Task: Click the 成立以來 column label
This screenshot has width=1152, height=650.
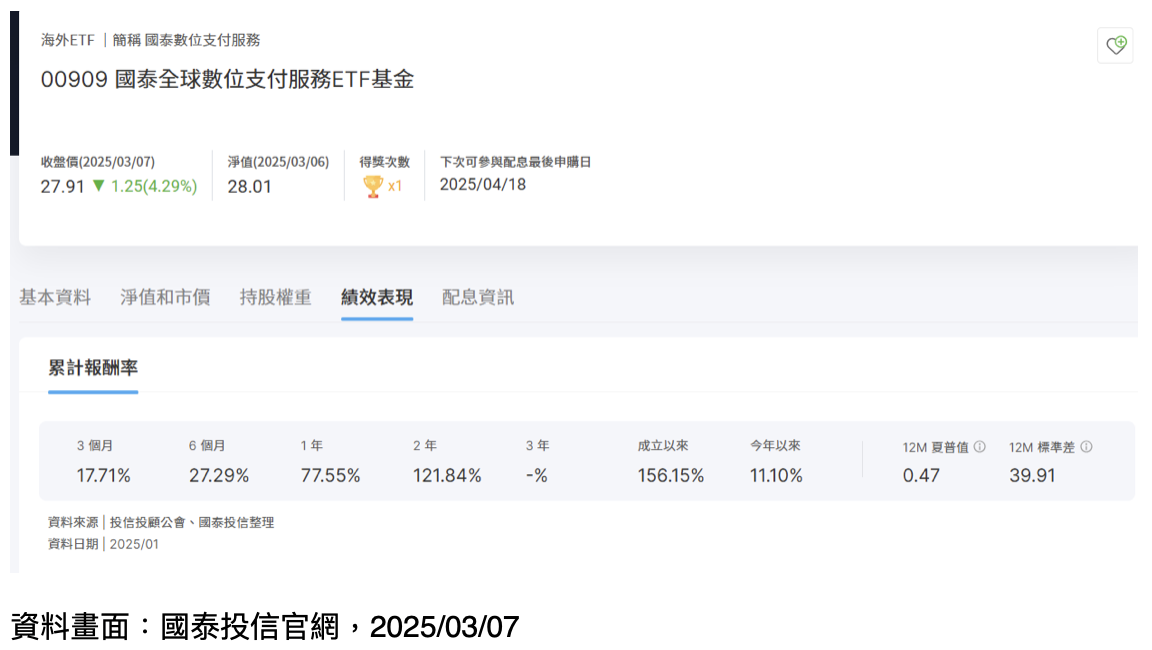Action: tap(663, 446)
